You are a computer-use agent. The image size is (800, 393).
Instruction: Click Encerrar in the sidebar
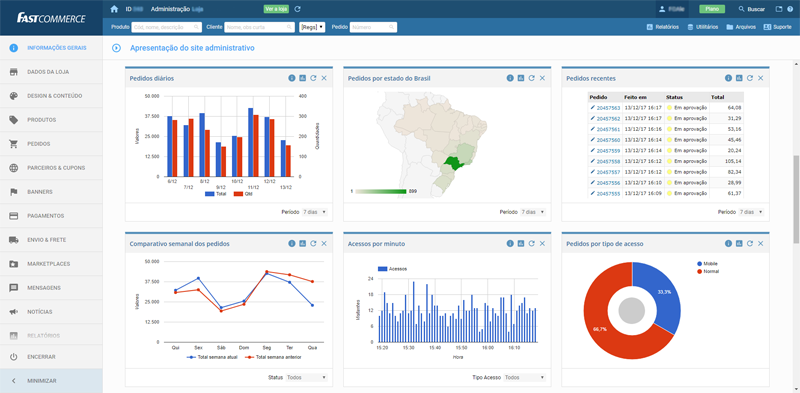pos(51,357)
